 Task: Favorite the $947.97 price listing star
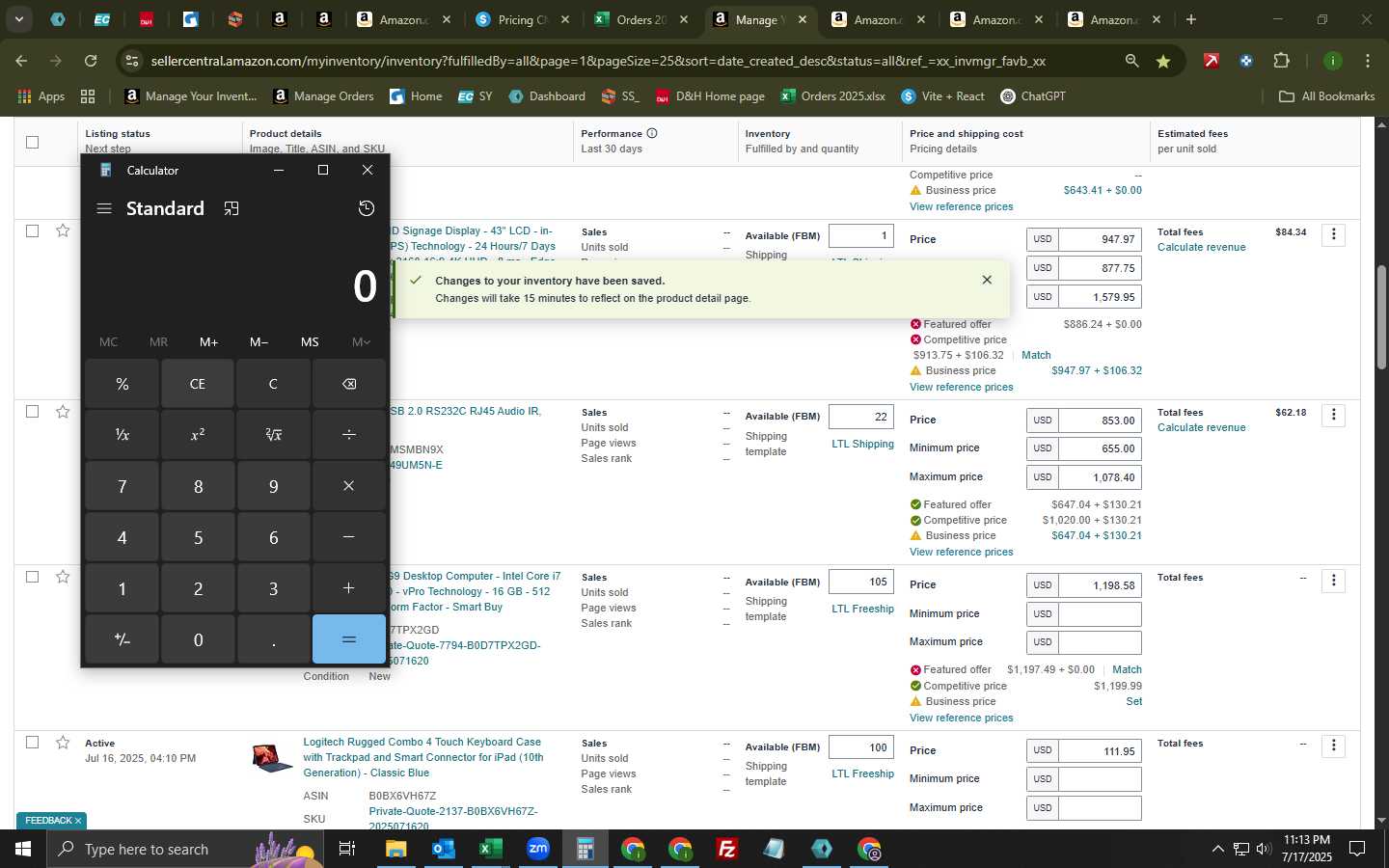[63, 231]
